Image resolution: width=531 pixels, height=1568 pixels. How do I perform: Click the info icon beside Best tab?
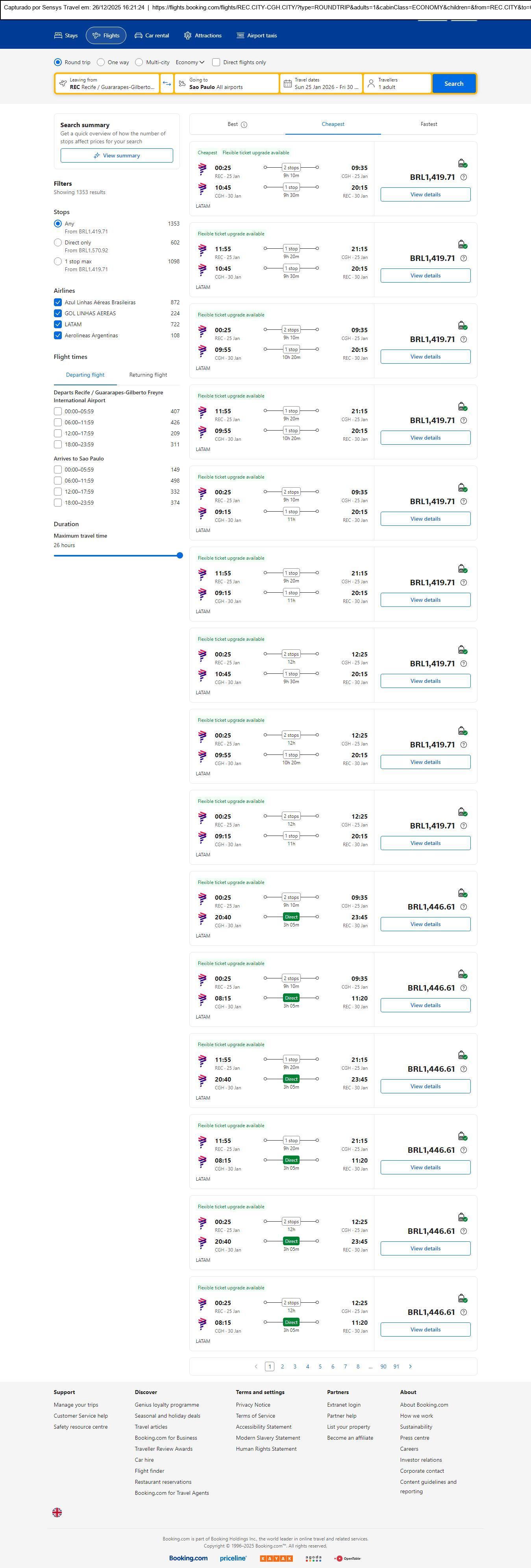point(244,125)
